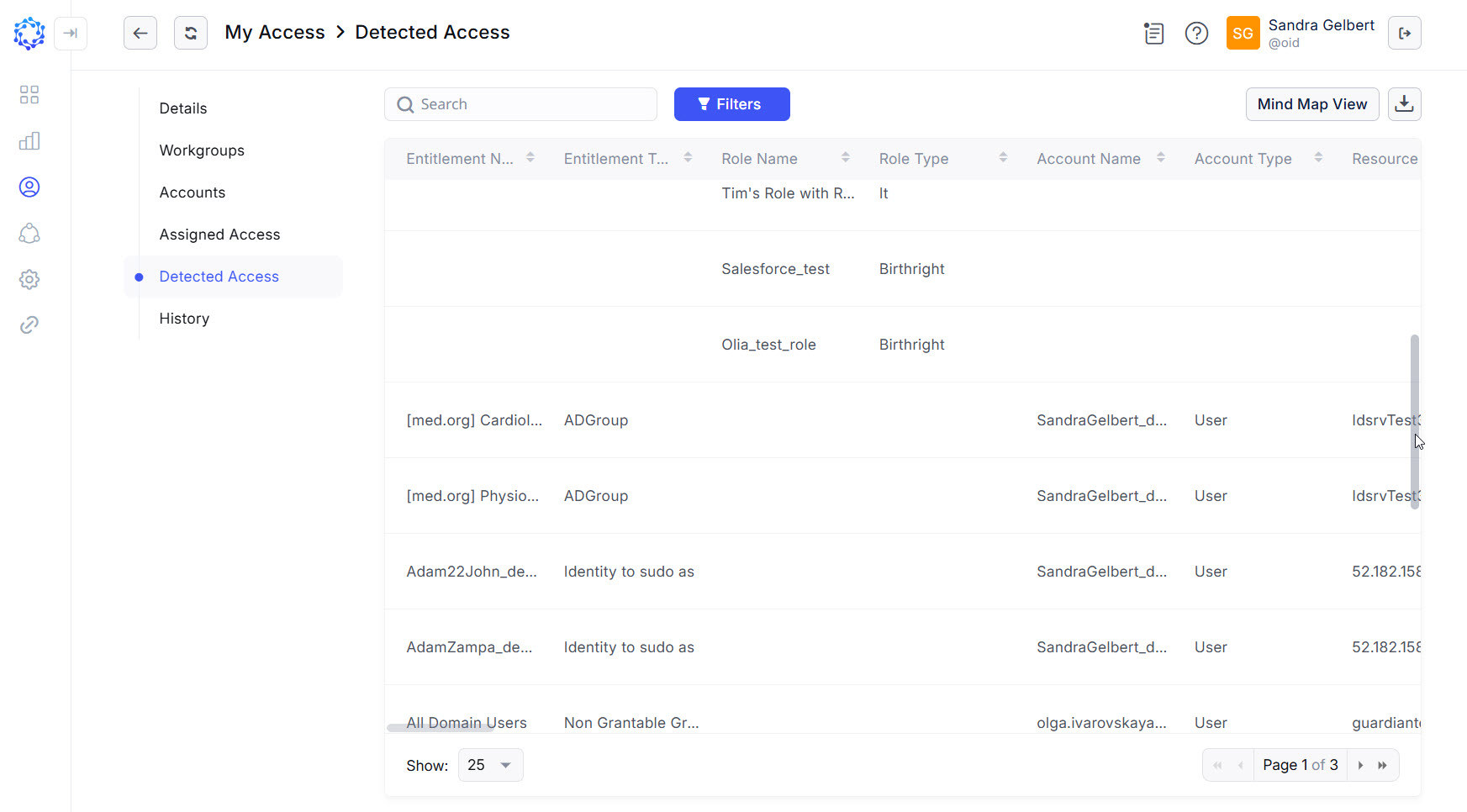The height and width of the screenshot is (812, 1467).
Task: Open the settings gear sidebar icon
Action: pos(29,279)
